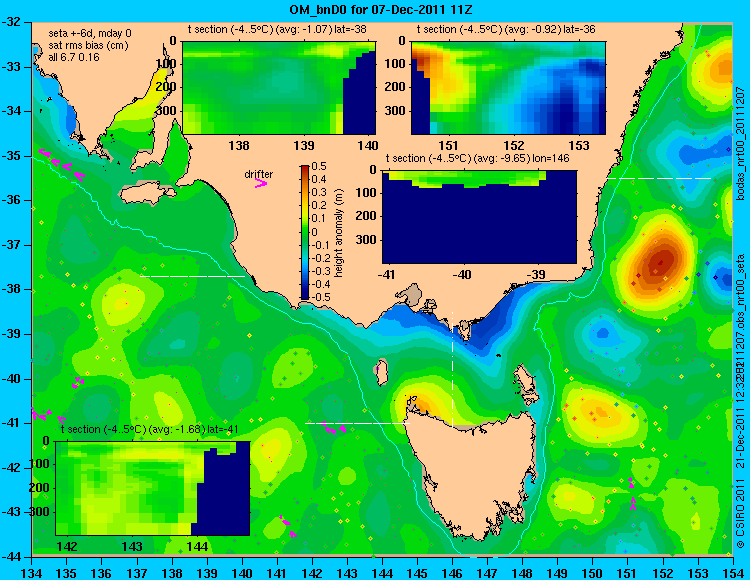Select the 'all 6.7 0.16' statistics line
Viewport: 750px width, 580px height.
(x=74, y=57)
